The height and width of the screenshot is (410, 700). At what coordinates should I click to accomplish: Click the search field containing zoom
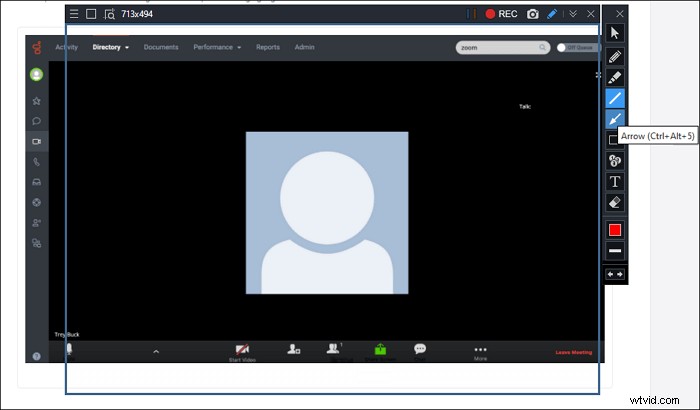[502, 47]
